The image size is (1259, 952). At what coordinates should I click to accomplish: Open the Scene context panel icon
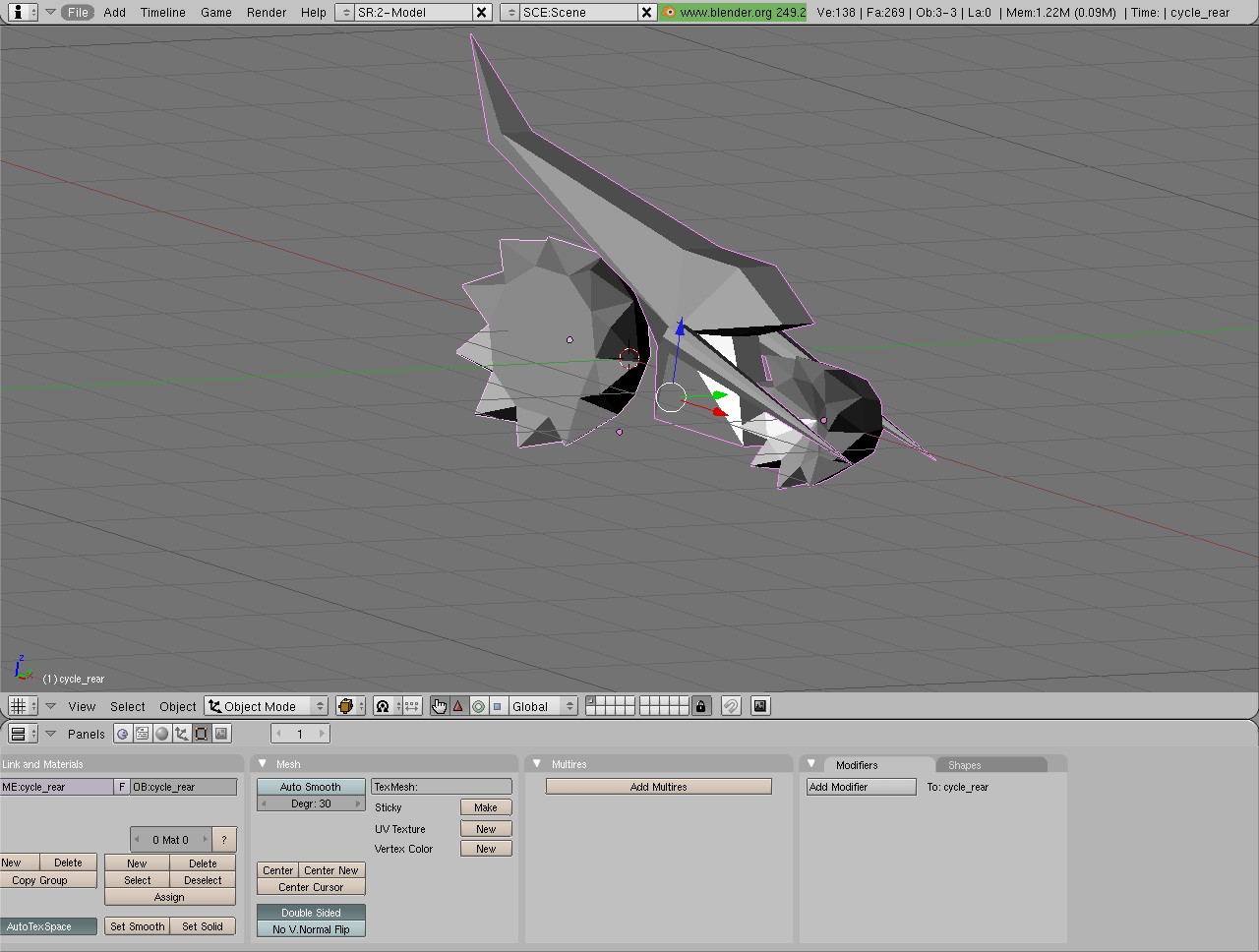221,734
